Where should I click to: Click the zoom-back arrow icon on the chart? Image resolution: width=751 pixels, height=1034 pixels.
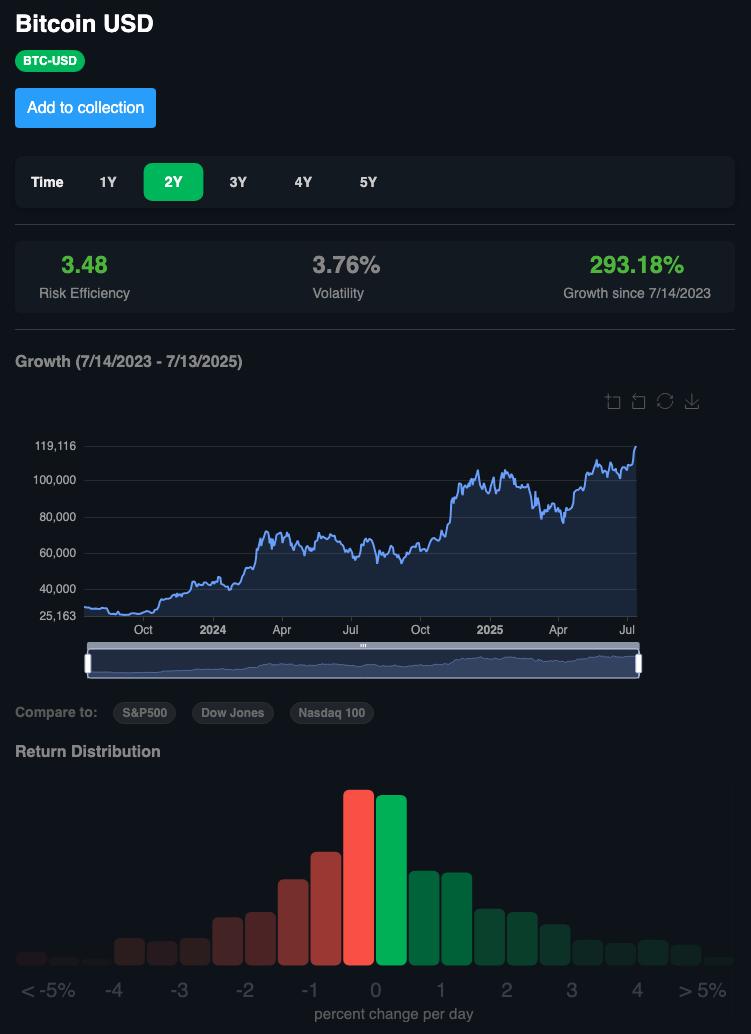tap(638, 401)
